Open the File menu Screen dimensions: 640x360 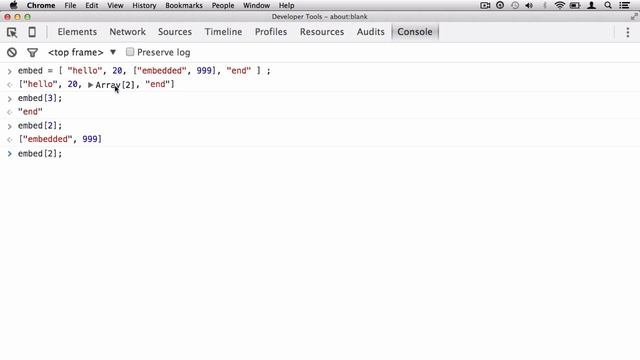pos(70,5)
